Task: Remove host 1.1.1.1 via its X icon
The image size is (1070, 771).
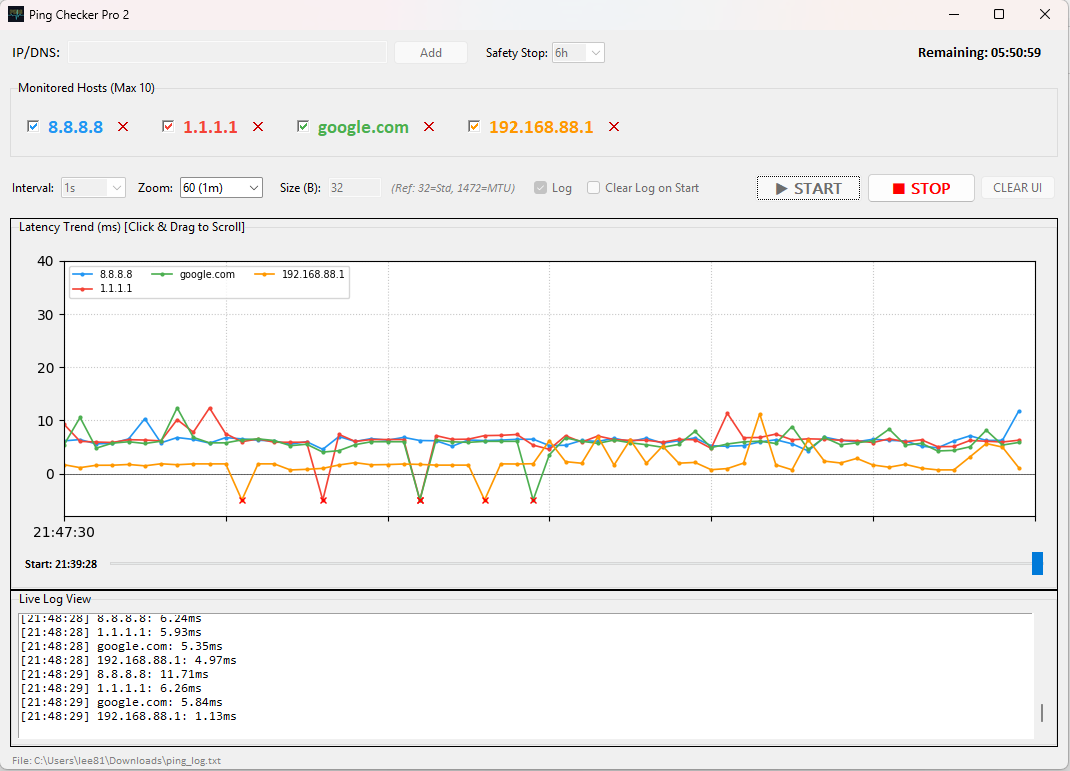Action: click(x=257, y=127)
